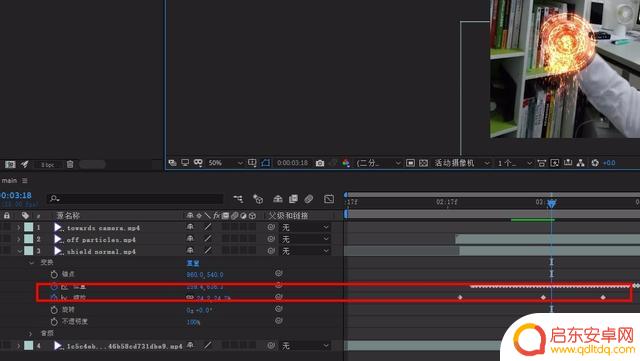Collapse the shield normal.mp4 layer

19,251
